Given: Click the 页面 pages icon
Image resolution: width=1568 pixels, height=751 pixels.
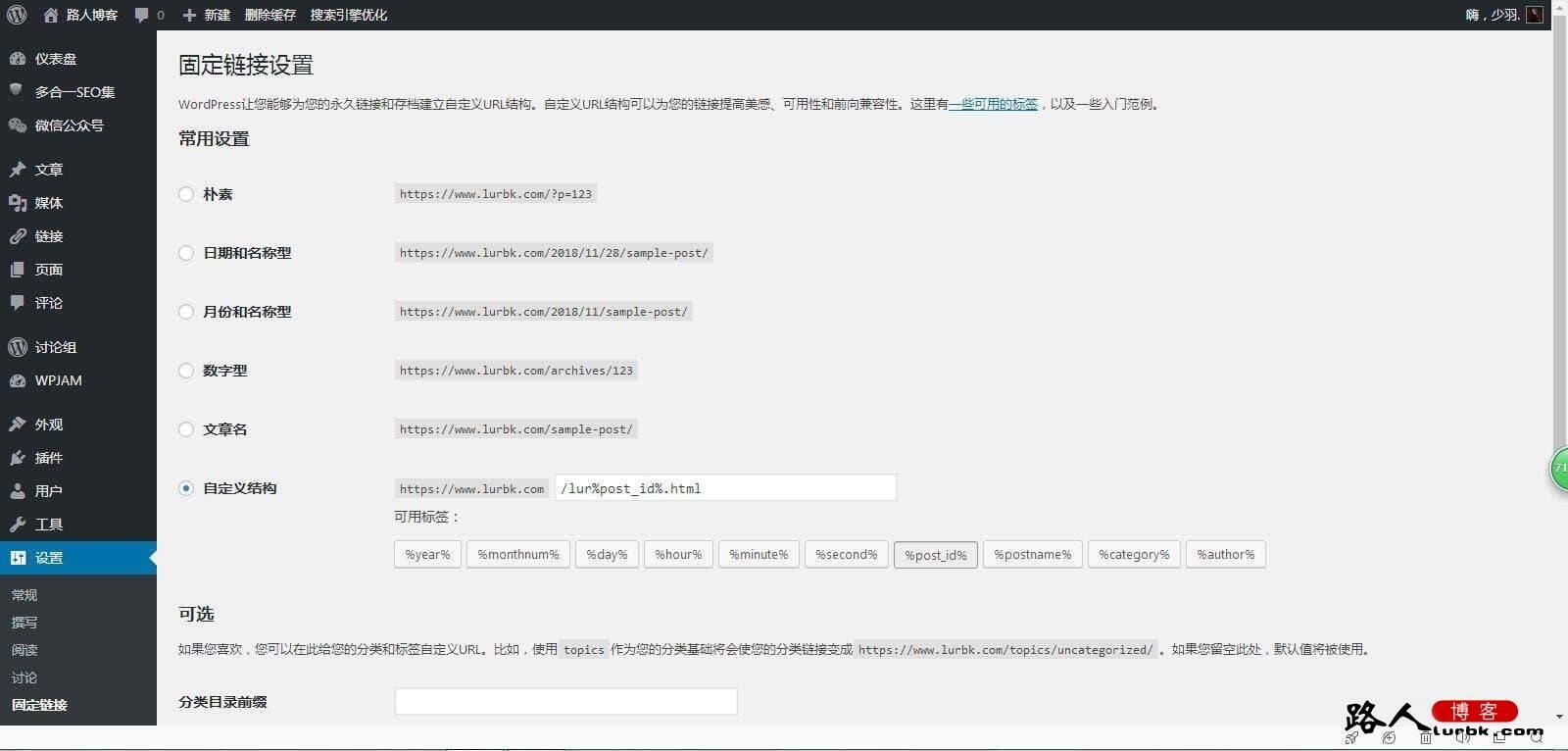Looking at the screenshot, I should tap(18, 270).
